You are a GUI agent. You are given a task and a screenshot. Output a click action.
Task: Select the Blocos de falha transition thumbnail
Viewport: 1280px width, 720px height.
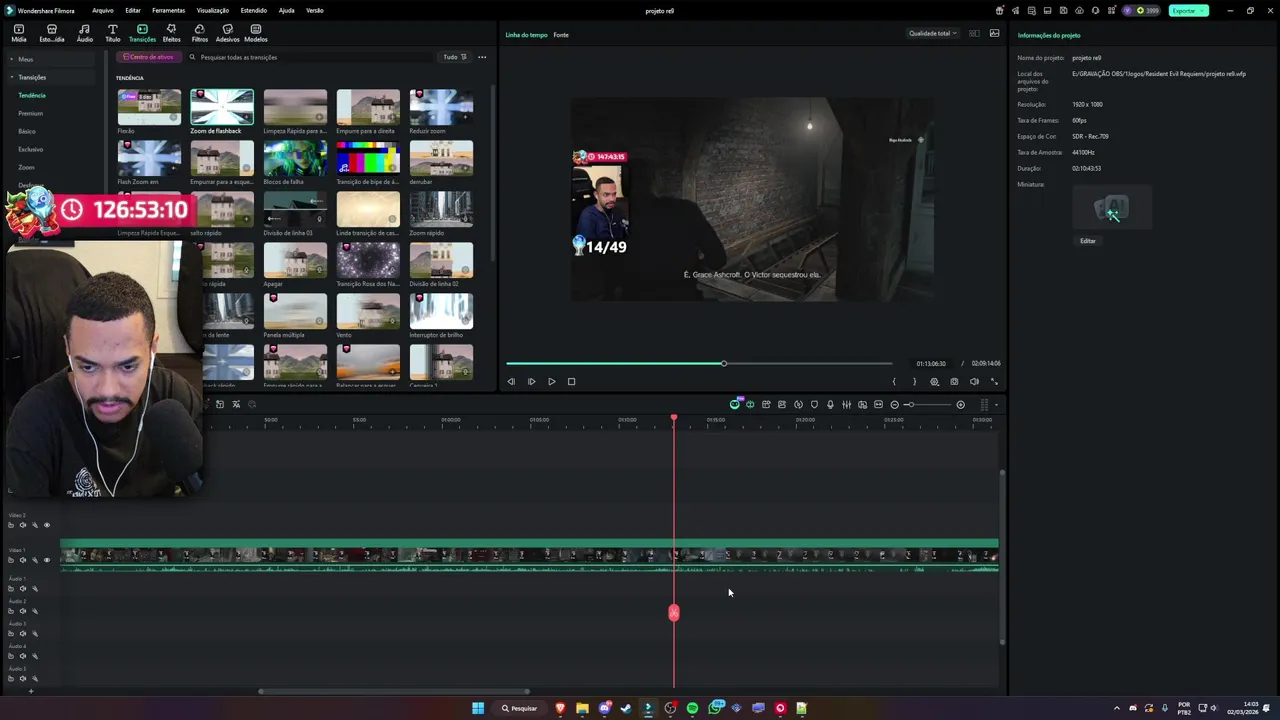click(295, 158)
